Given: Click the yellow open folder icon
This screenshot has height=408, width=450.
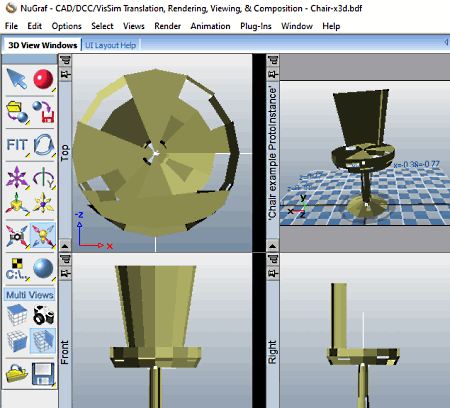Looking at the screenshot, I should point(17,373).
